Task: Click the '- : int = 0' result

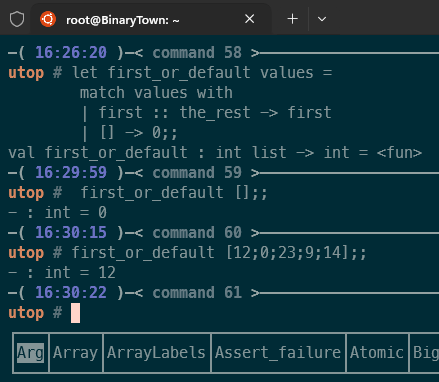Action: click(57, 213)
